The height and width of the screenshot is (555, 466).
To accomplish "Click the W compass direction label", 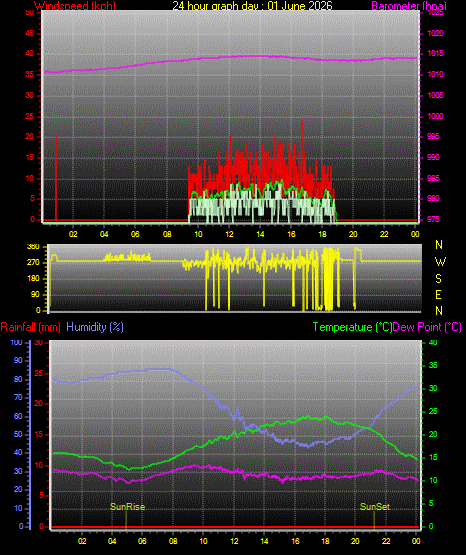I will pyautogui.click(x=440, y=262).
